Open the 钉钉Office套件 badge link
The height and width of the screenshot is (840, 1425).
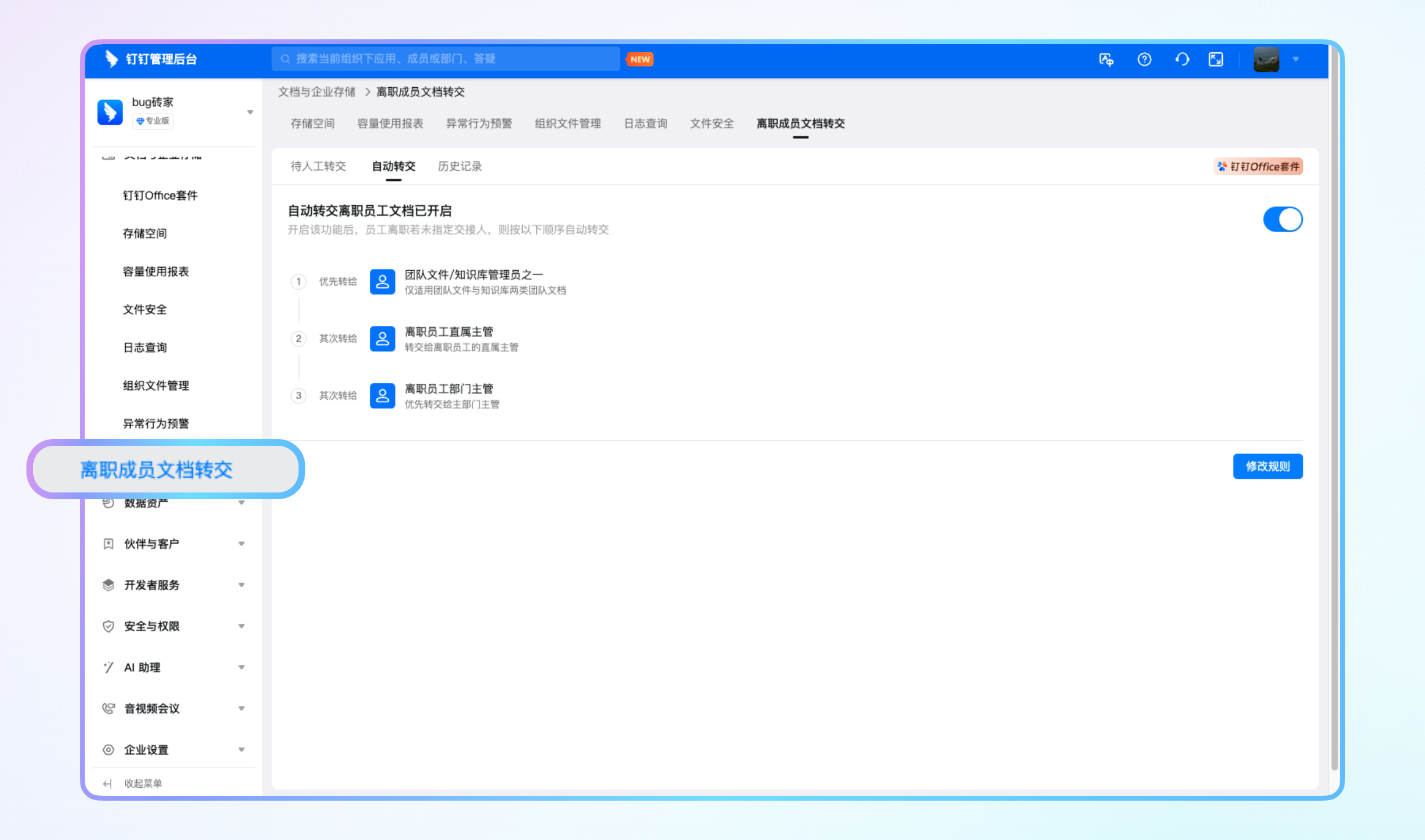point(1259,166)
